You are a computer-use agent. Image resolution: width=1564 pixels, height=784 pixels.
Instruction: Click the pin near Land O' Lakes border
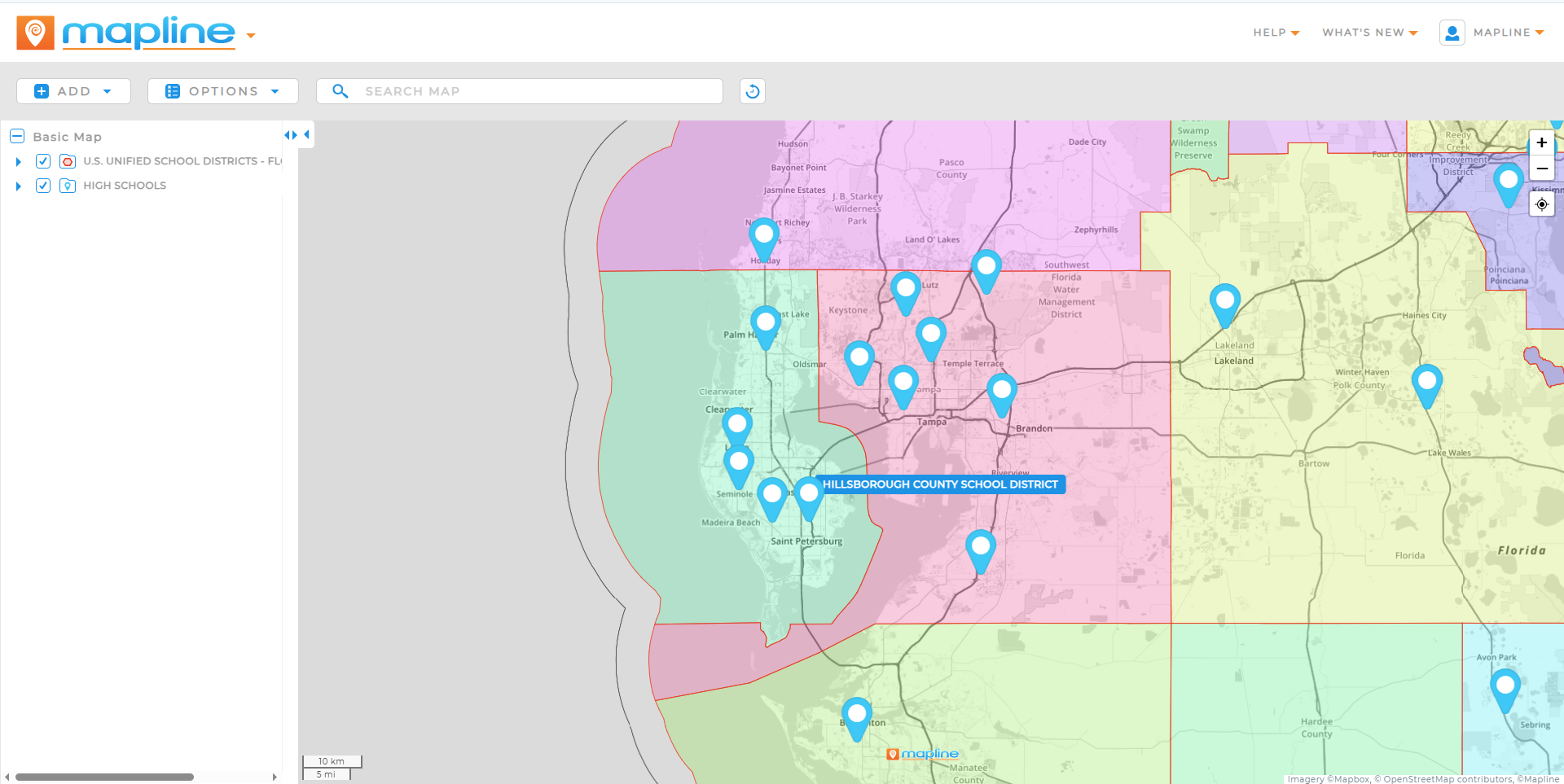pos(986,271)
